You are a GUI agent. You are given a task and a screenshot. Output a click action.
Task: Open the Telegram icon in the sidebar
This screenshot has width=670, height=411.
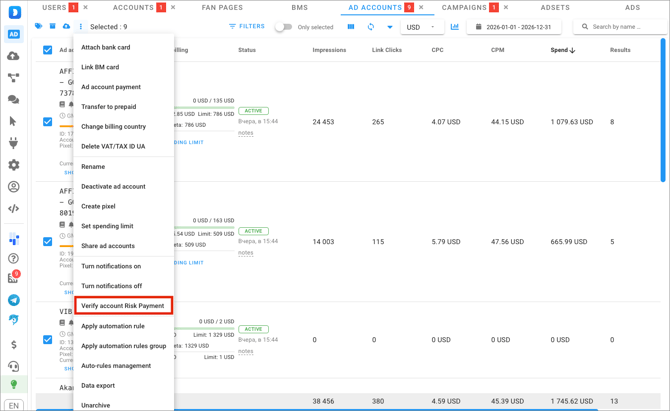click(x=13, y=300)
